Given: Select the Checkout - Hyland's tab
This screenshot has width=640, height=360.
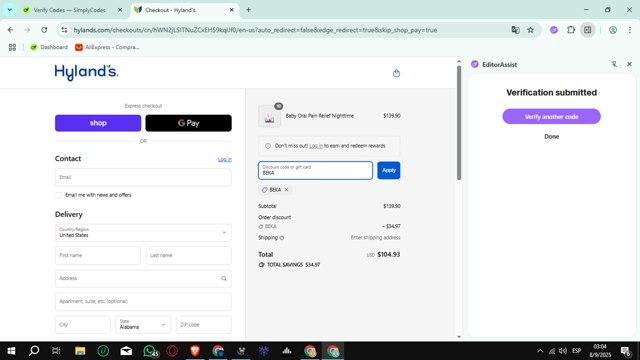Looking at the screenshot, I should click(184, 10).
